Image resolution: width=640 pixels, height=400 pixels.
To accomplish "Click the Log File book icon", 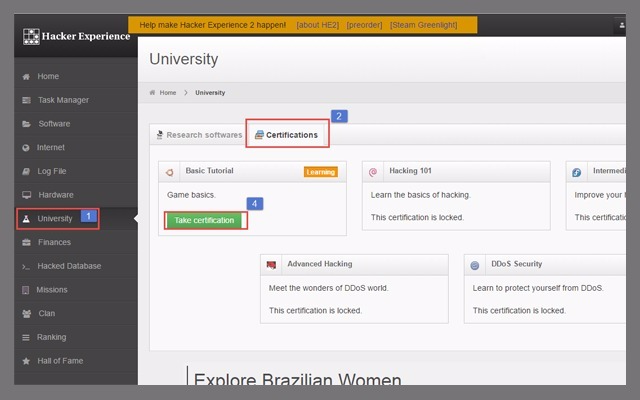I will (26, 171).
